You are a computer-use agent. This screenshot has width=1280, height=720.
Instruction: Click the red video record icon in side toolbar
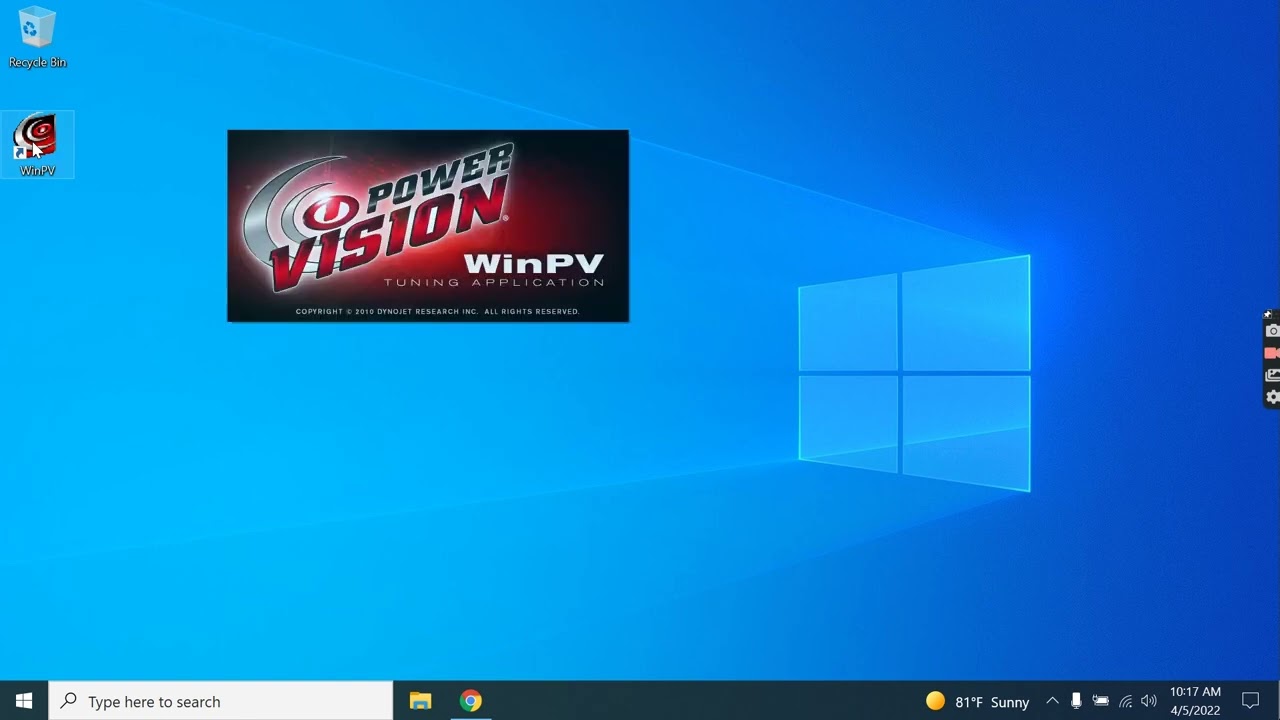[1272, 353]
